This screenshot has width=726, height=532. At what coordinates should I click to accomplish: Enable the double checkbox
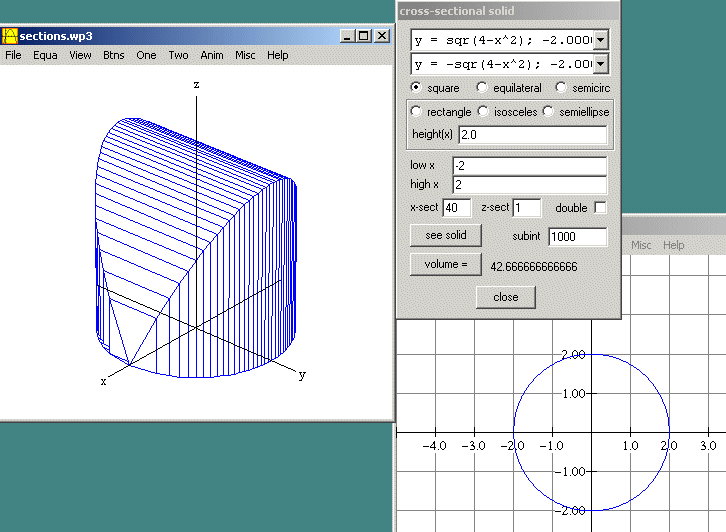point(600,207)
